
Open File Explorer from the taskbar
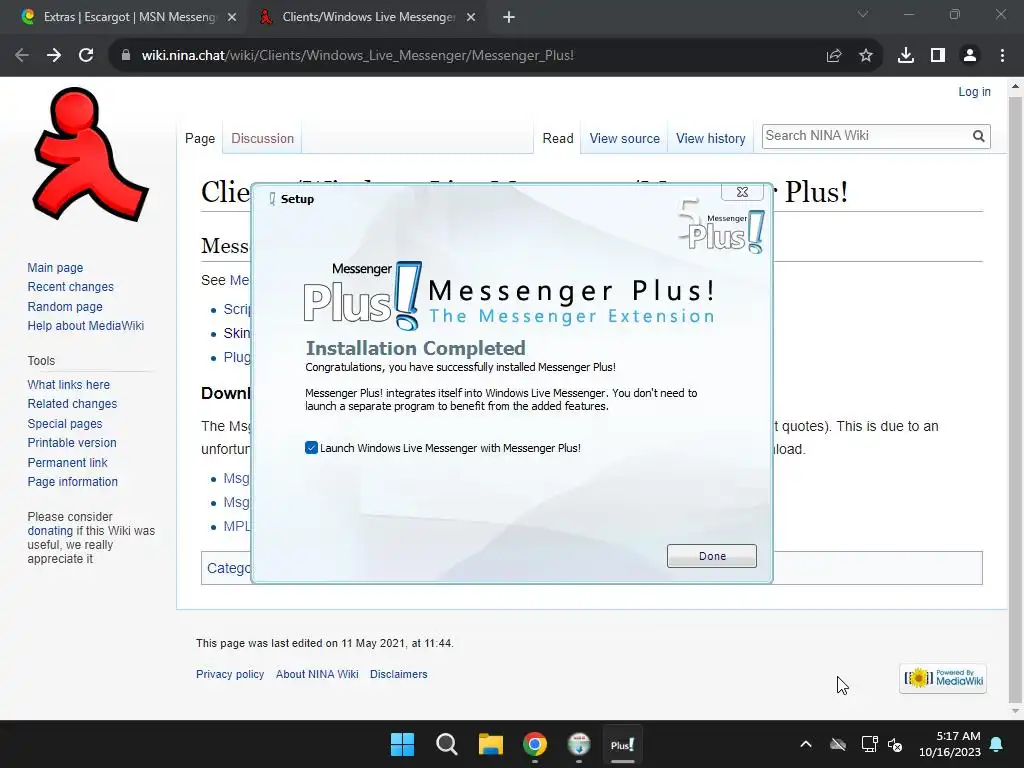click(x=490, y=744)
